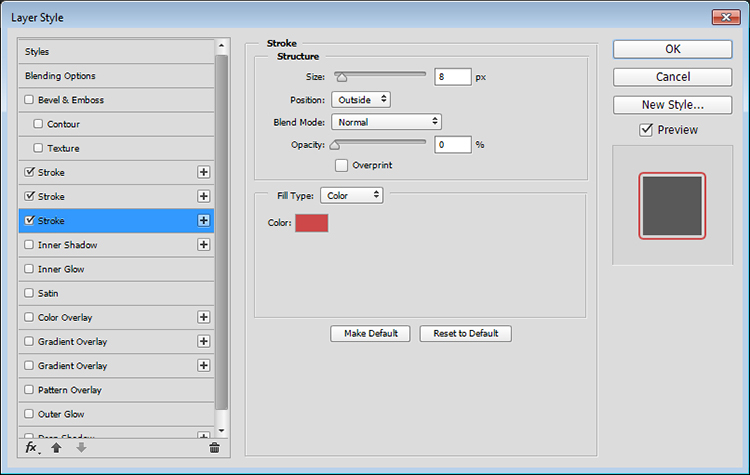Click the plus icon beside Color Overlay
The height and width of the screenshot is (475, 750).
204,317
